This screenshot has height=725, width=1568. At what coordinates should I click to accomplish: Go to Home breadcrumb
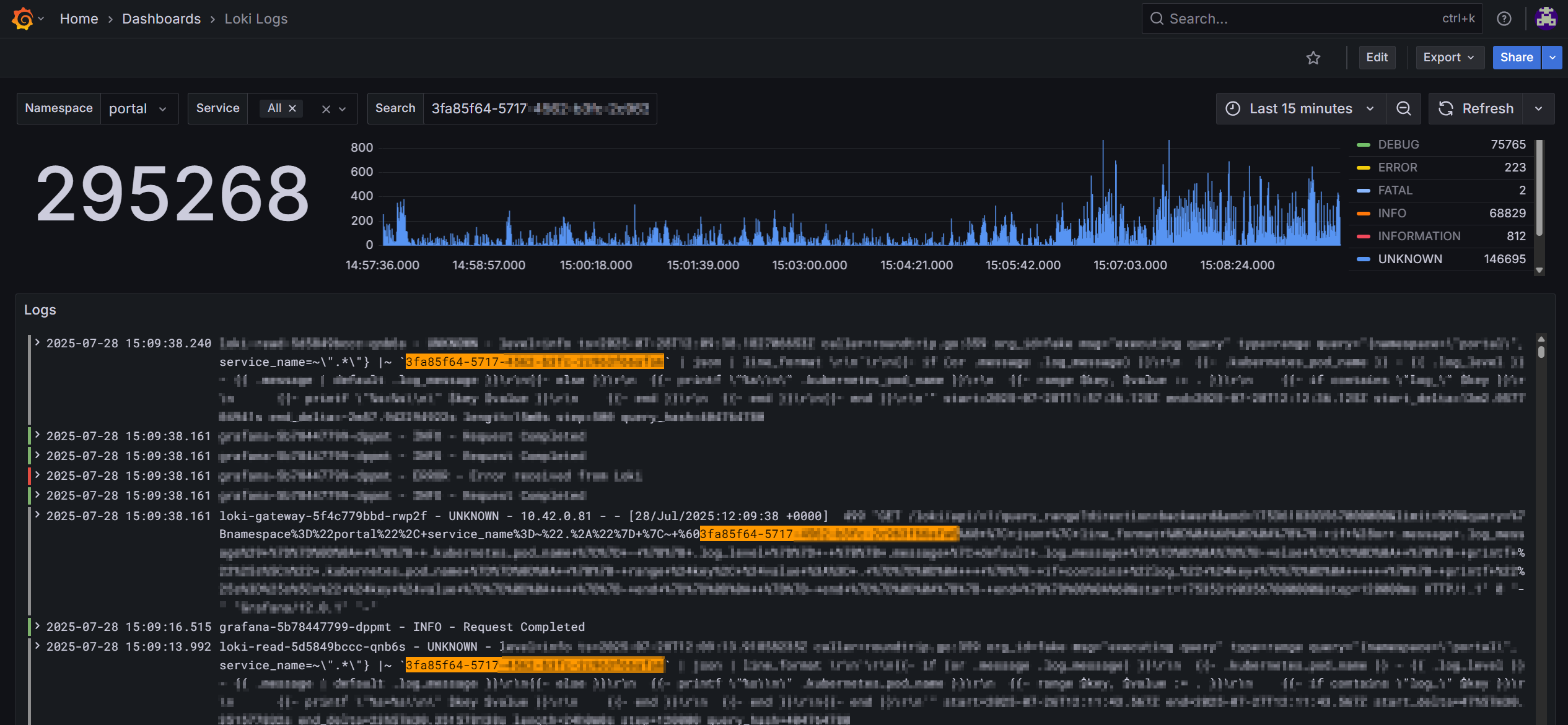tap(79, 19)
